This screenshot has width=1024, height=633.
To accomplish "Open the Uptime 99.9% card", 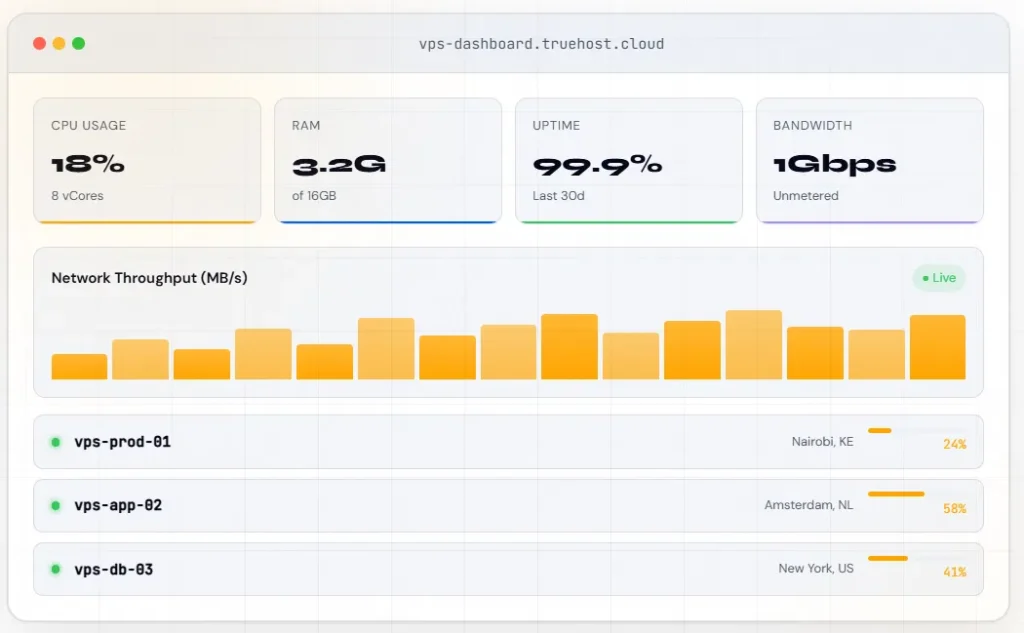I will (x=628, y=161).
